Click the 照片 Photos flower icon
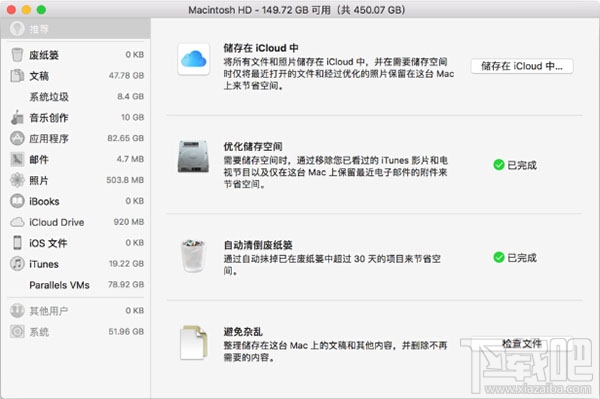The width and height of the screenshot is (600, 399). tap(17, 180)
